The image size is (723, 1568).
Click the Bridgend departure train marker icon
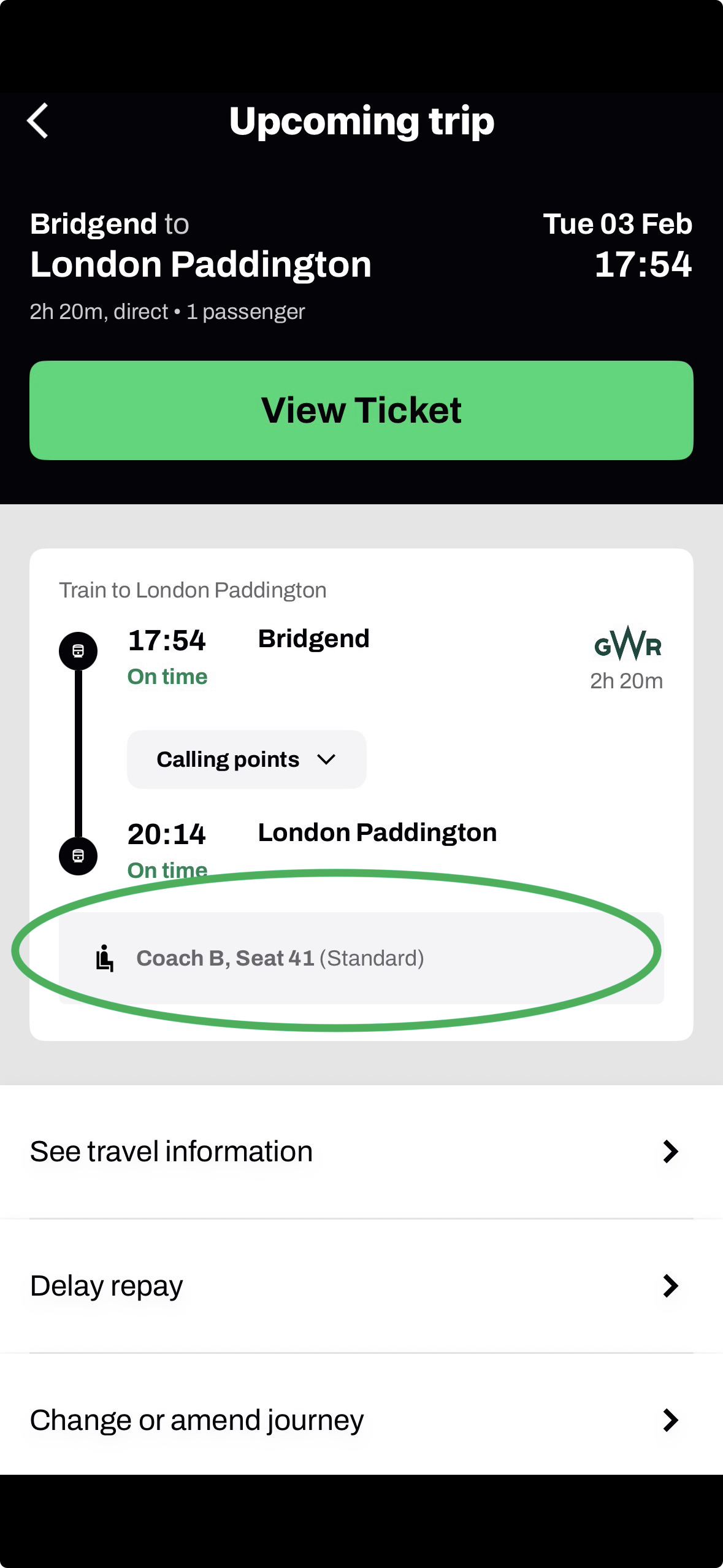click(78, 651)
